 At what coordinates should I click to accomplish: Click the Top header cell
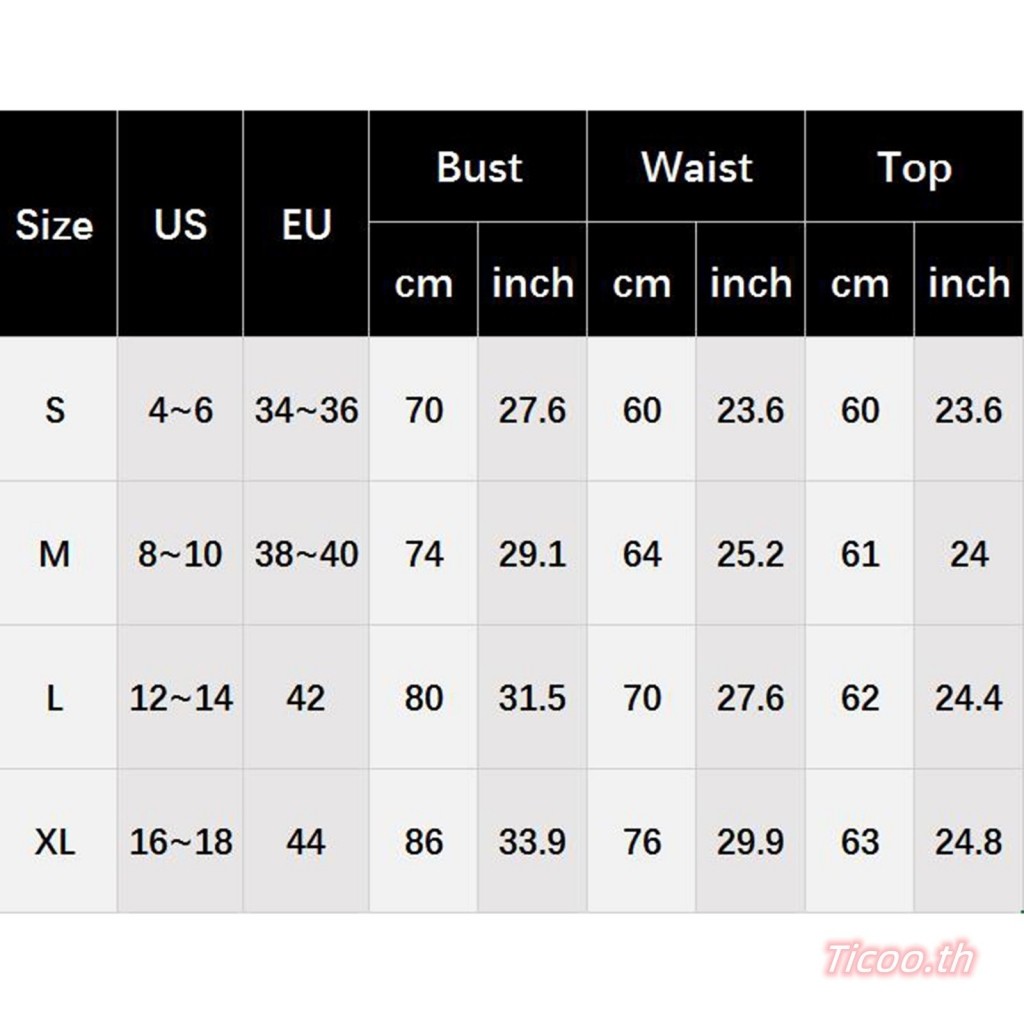[914, 167]
